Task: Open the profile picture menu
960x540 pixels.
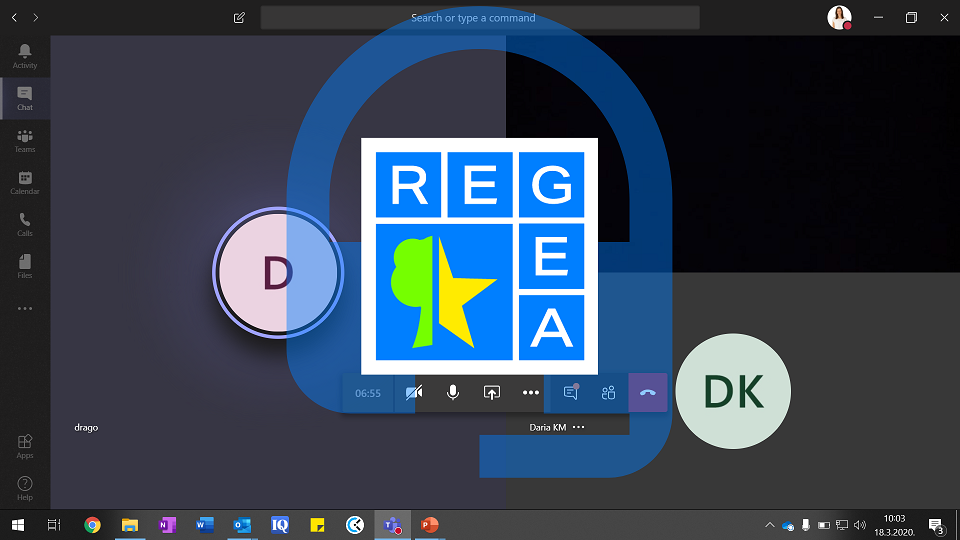Action: (839, 17)
